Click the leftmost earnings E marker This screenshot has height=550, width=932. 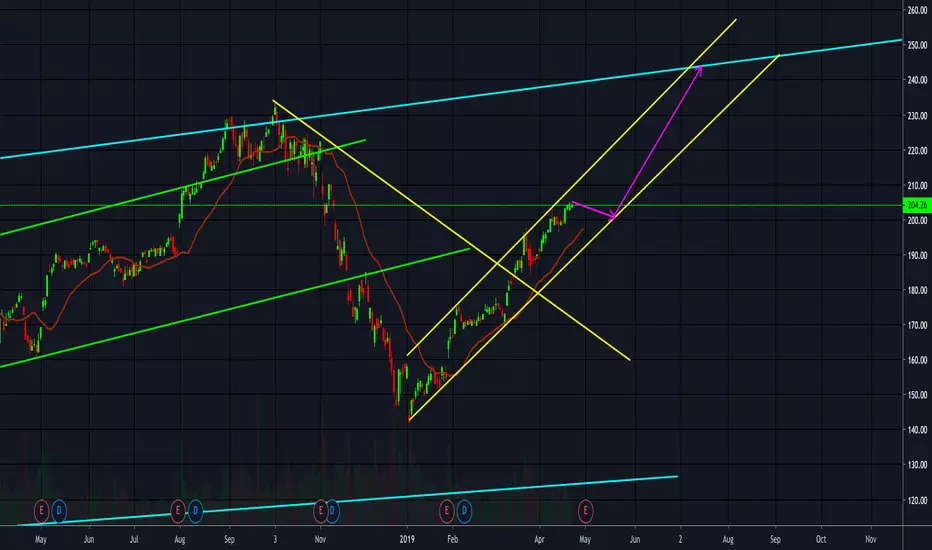click(41, 511)
